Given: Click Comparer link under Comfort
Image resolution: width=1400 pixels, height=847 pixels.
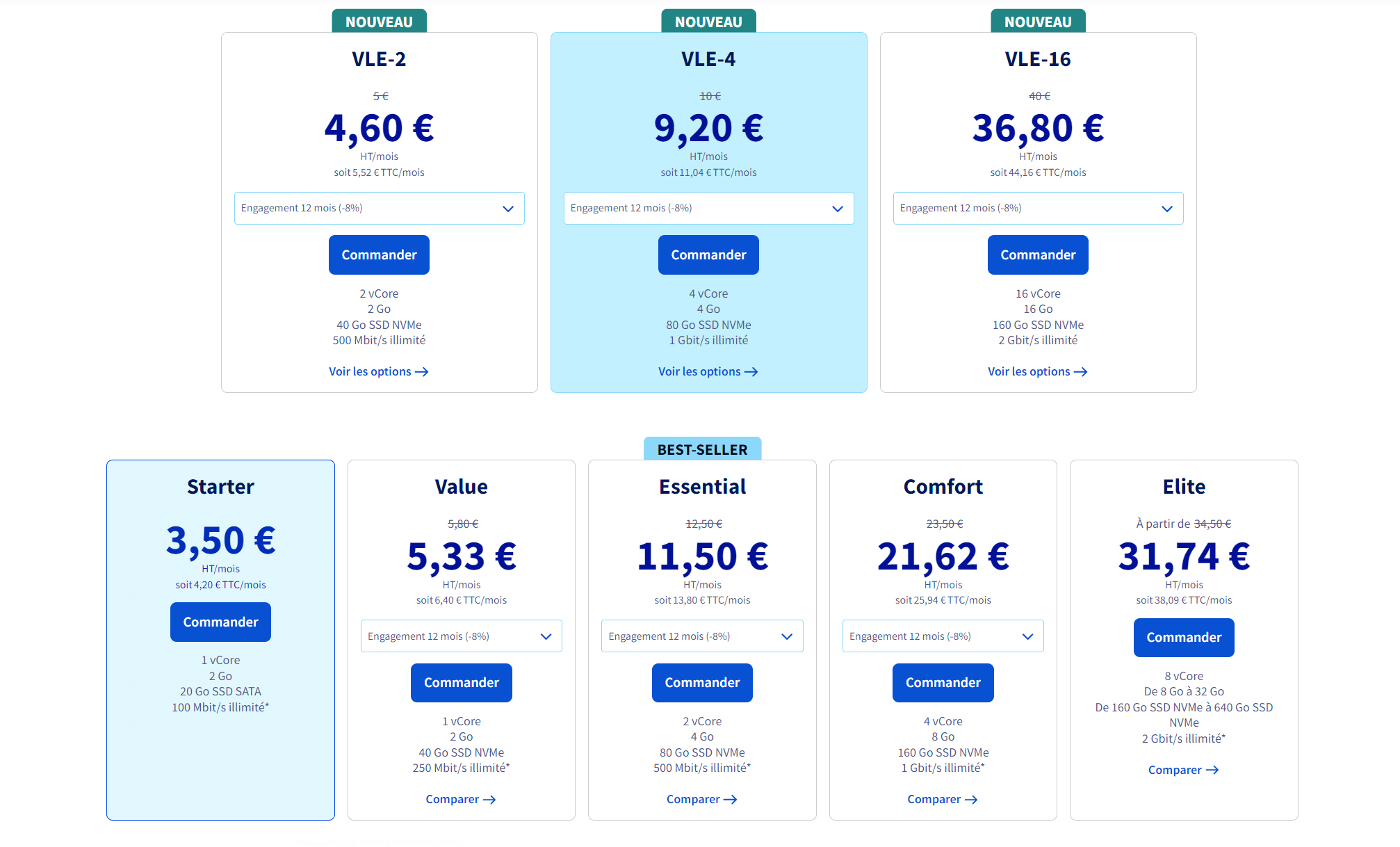Looking at the screenshot, I should point(943,799).
